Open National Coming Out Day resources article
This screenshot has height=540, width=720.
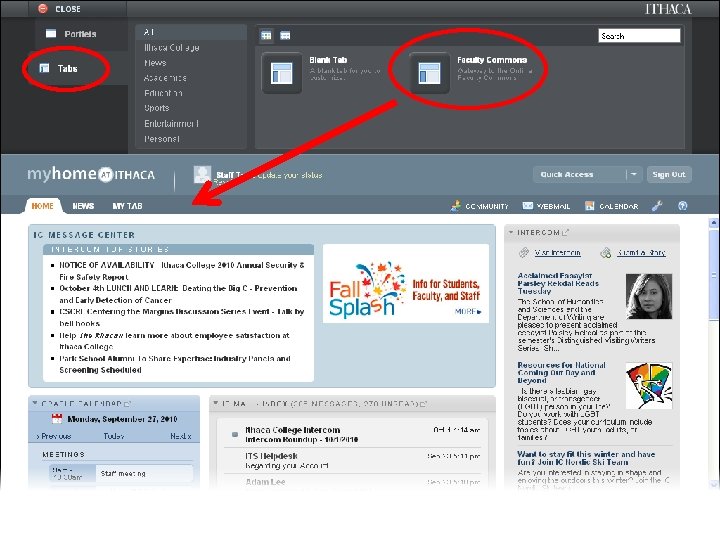pyautogui.click(x=561, y=372)
